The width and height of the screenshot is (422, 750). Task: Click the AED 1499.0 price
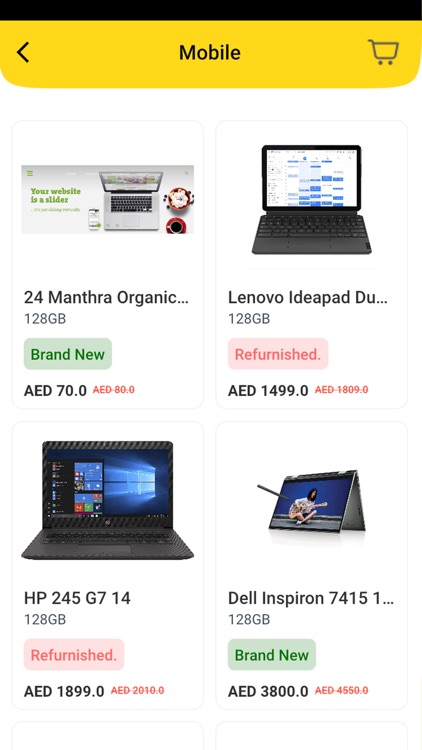[268, 391]
